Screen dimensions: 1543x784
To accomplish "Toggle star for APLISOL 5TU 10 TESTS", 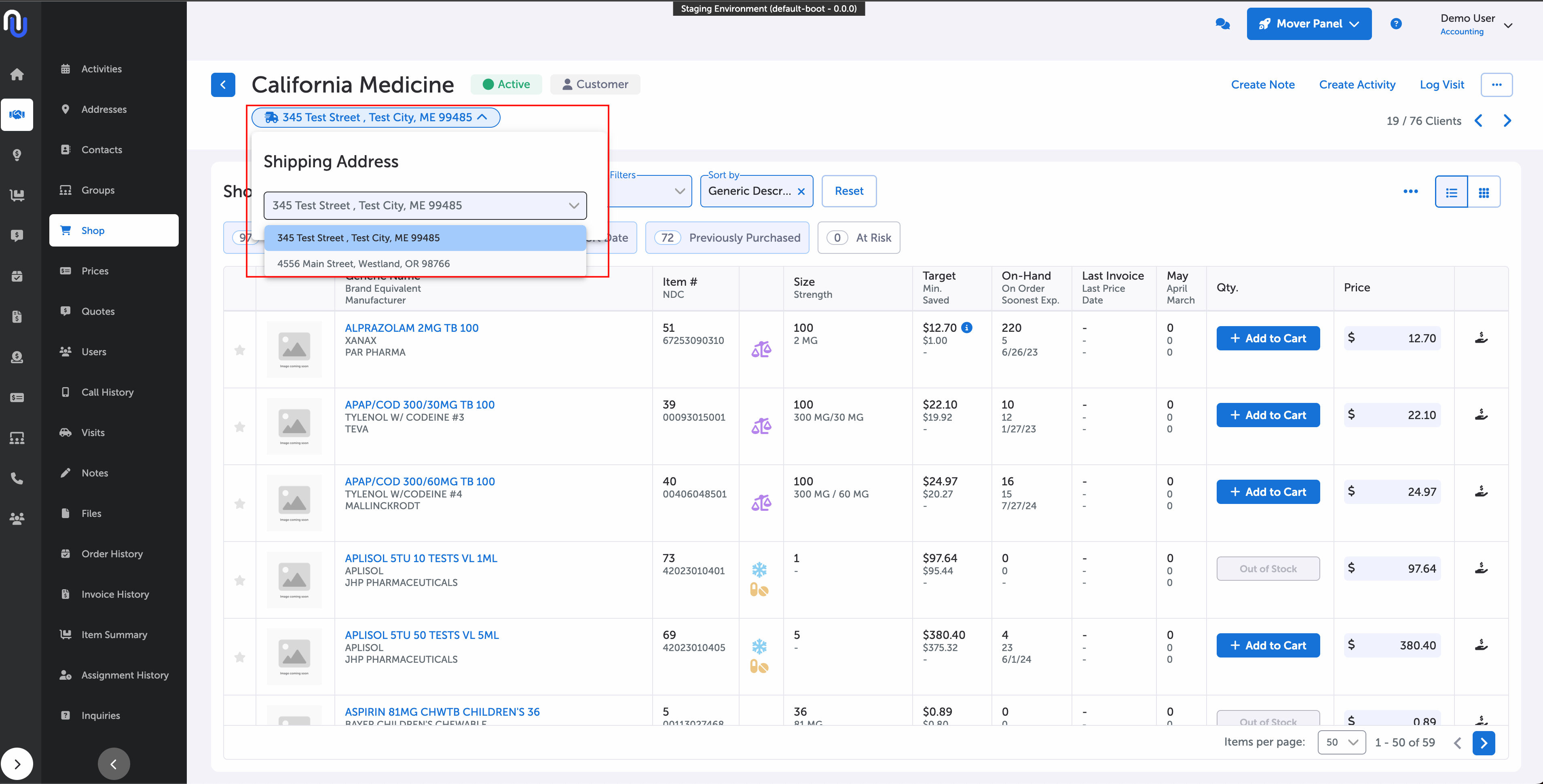I will pos(240,580).
